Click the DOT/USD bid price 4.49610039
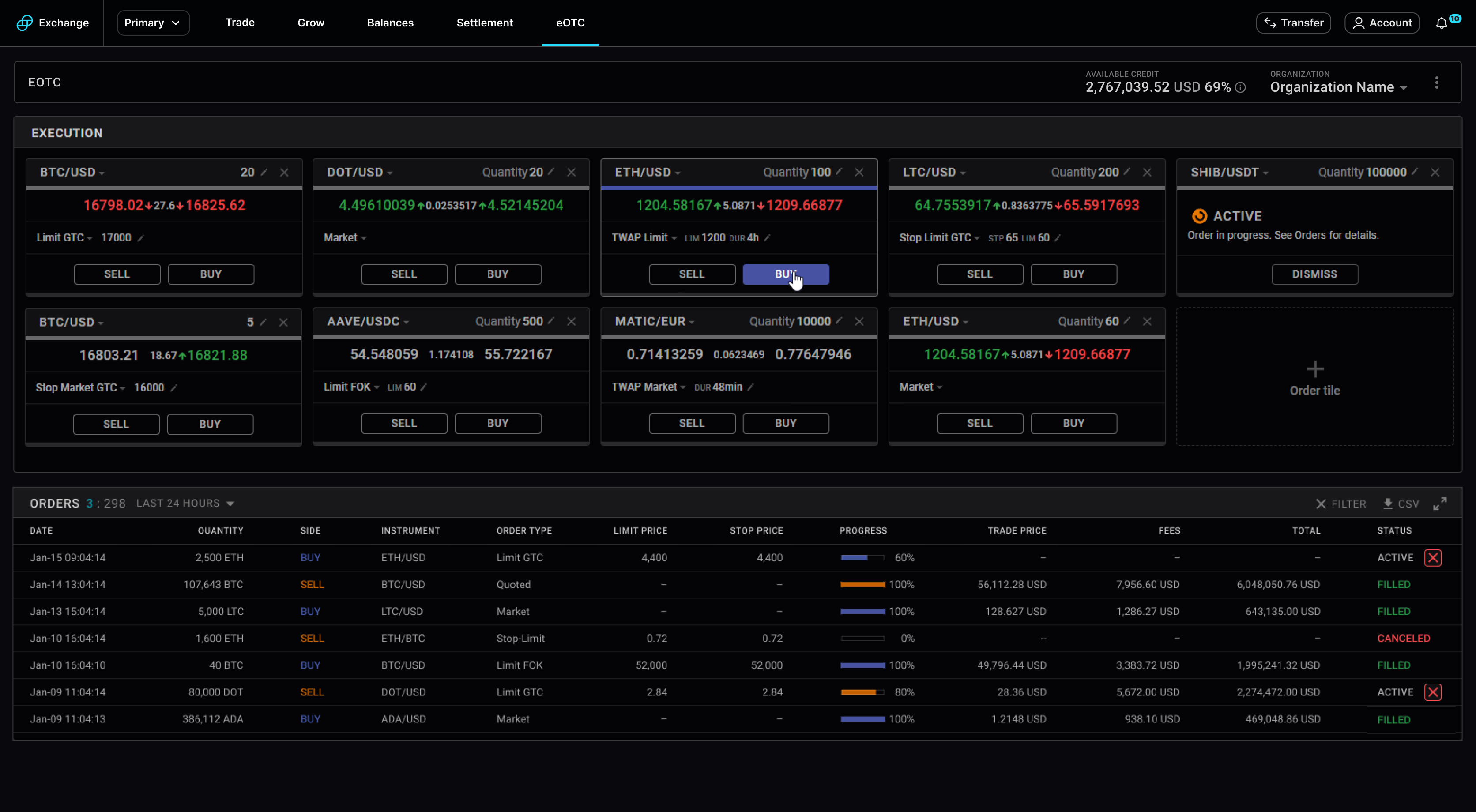 [377, 205]
